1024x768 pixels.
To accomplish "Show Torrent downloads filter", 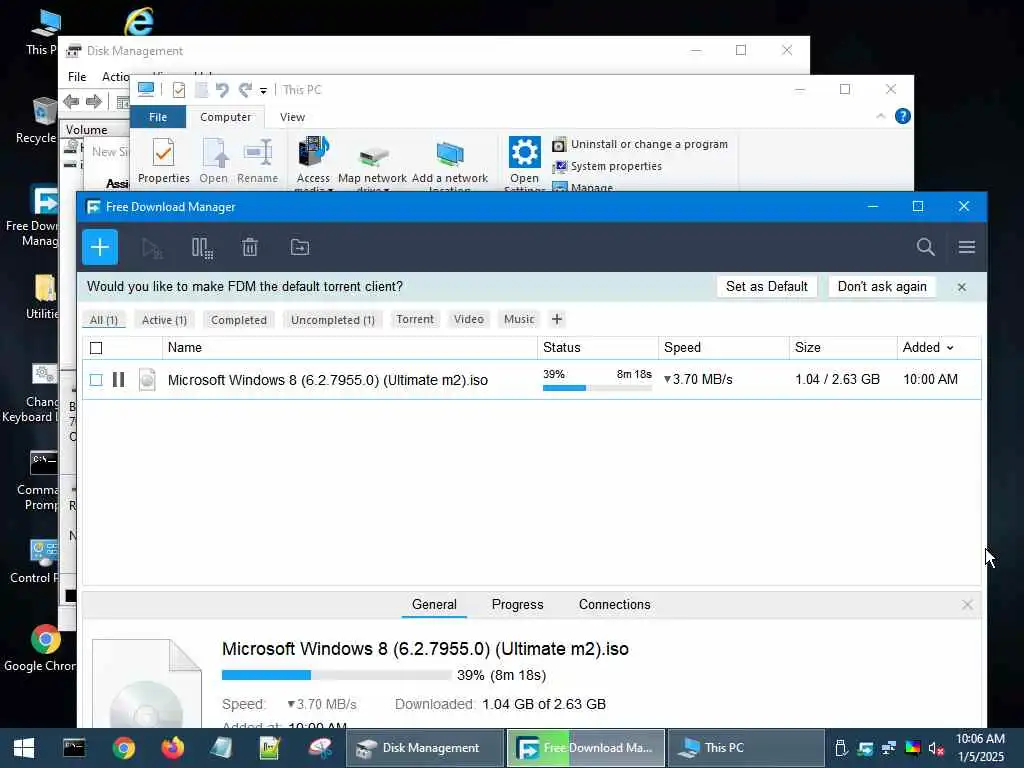I will coord(415,319).
